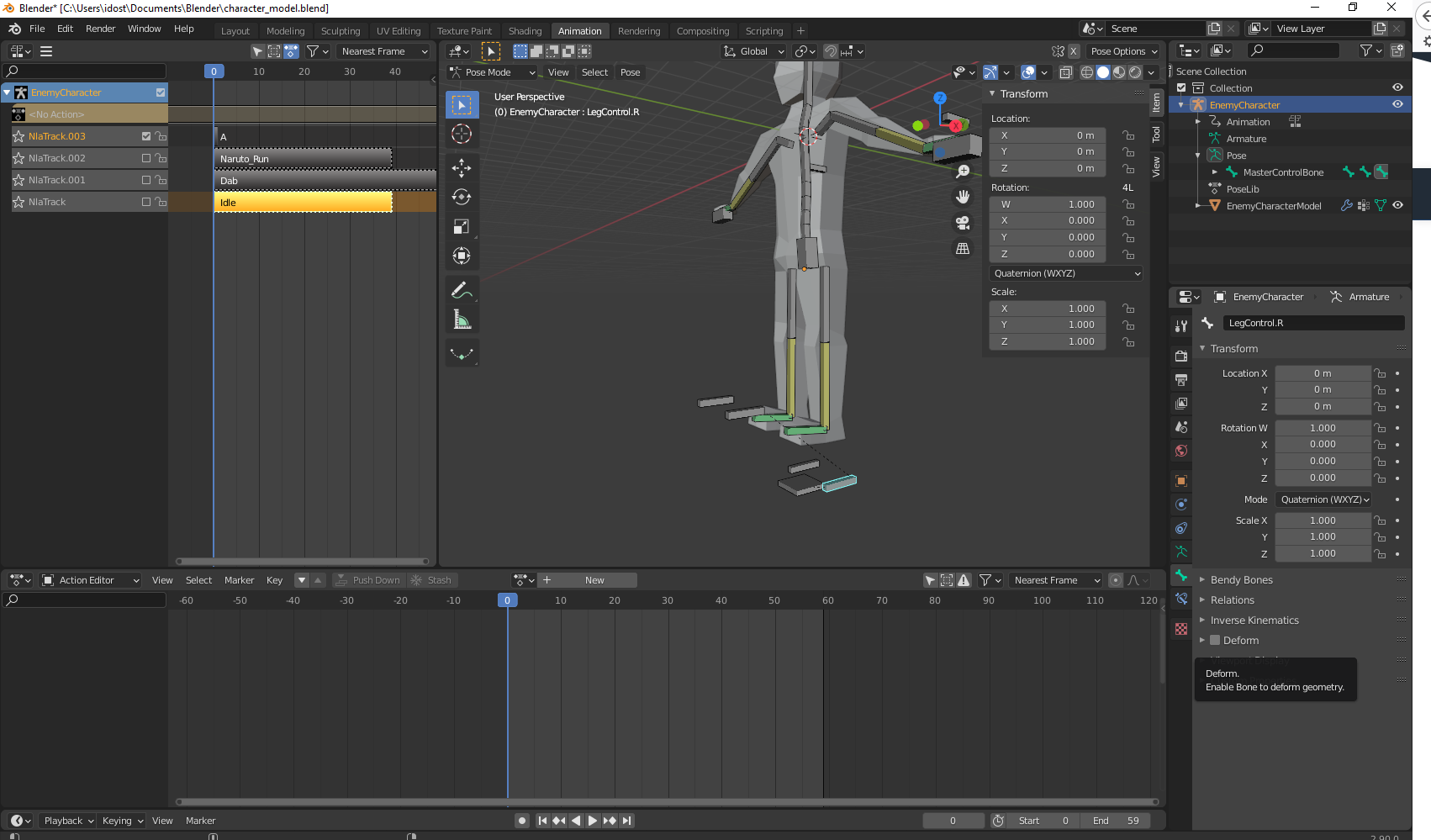Click the pan hand viewport icon
The width and height of the screenshot is (1431, 840).
click(963, 197)
